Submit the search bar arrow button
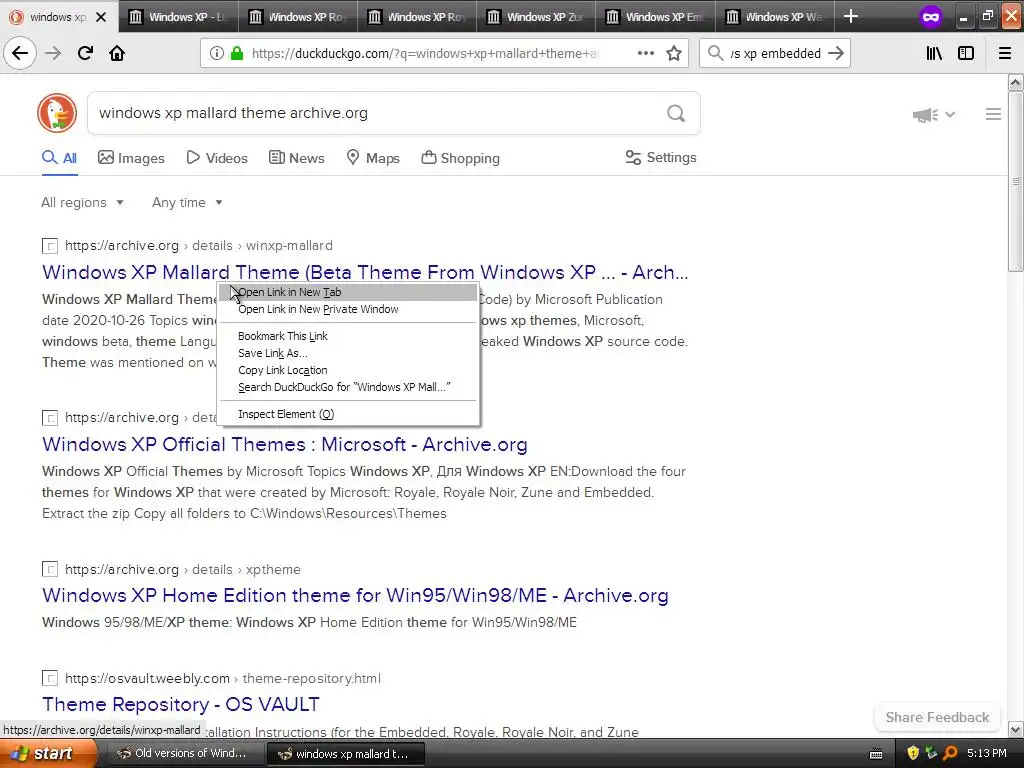 point(836,53)
